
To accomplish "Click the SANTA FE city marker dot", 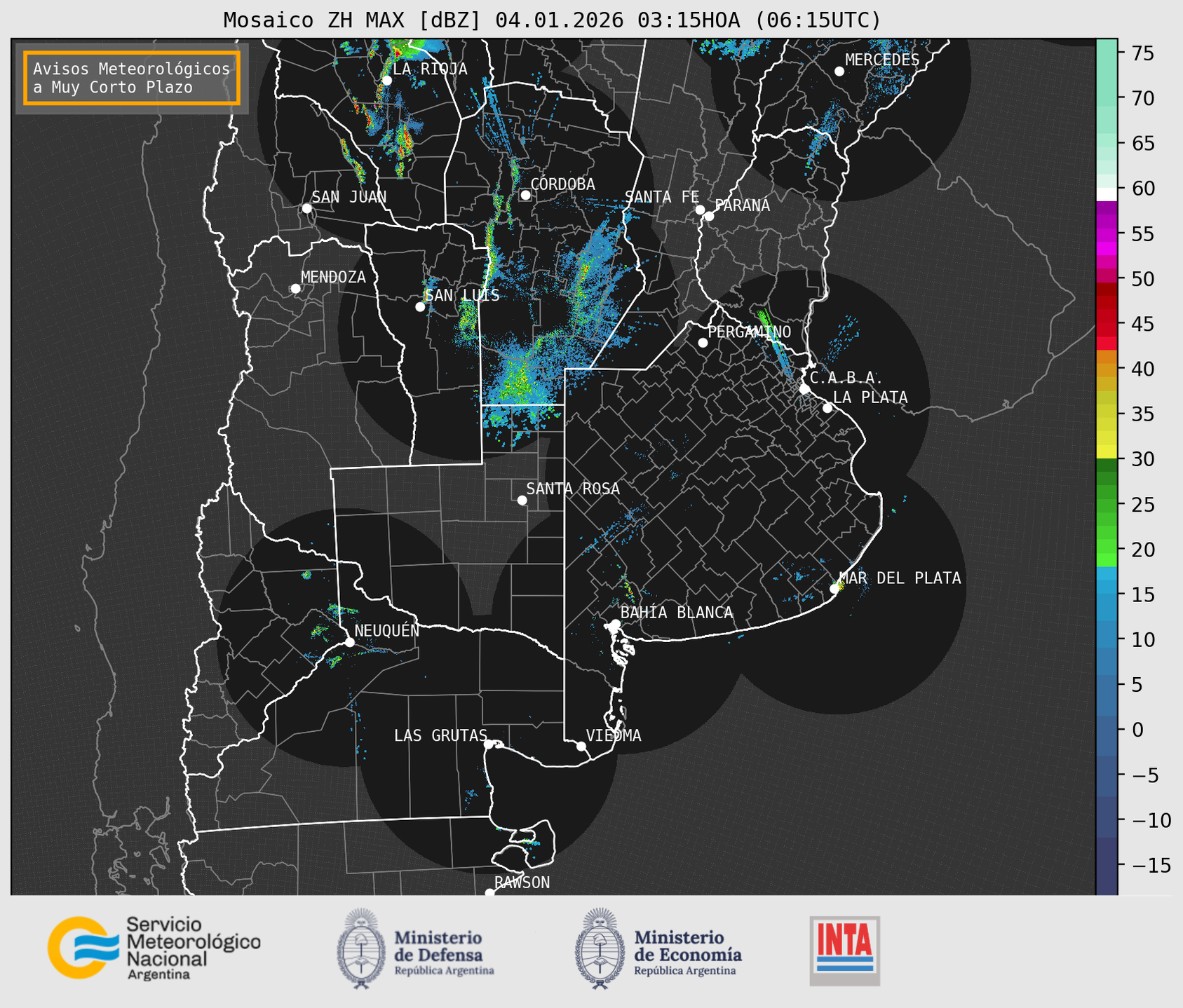I will [x=700, y=210].
